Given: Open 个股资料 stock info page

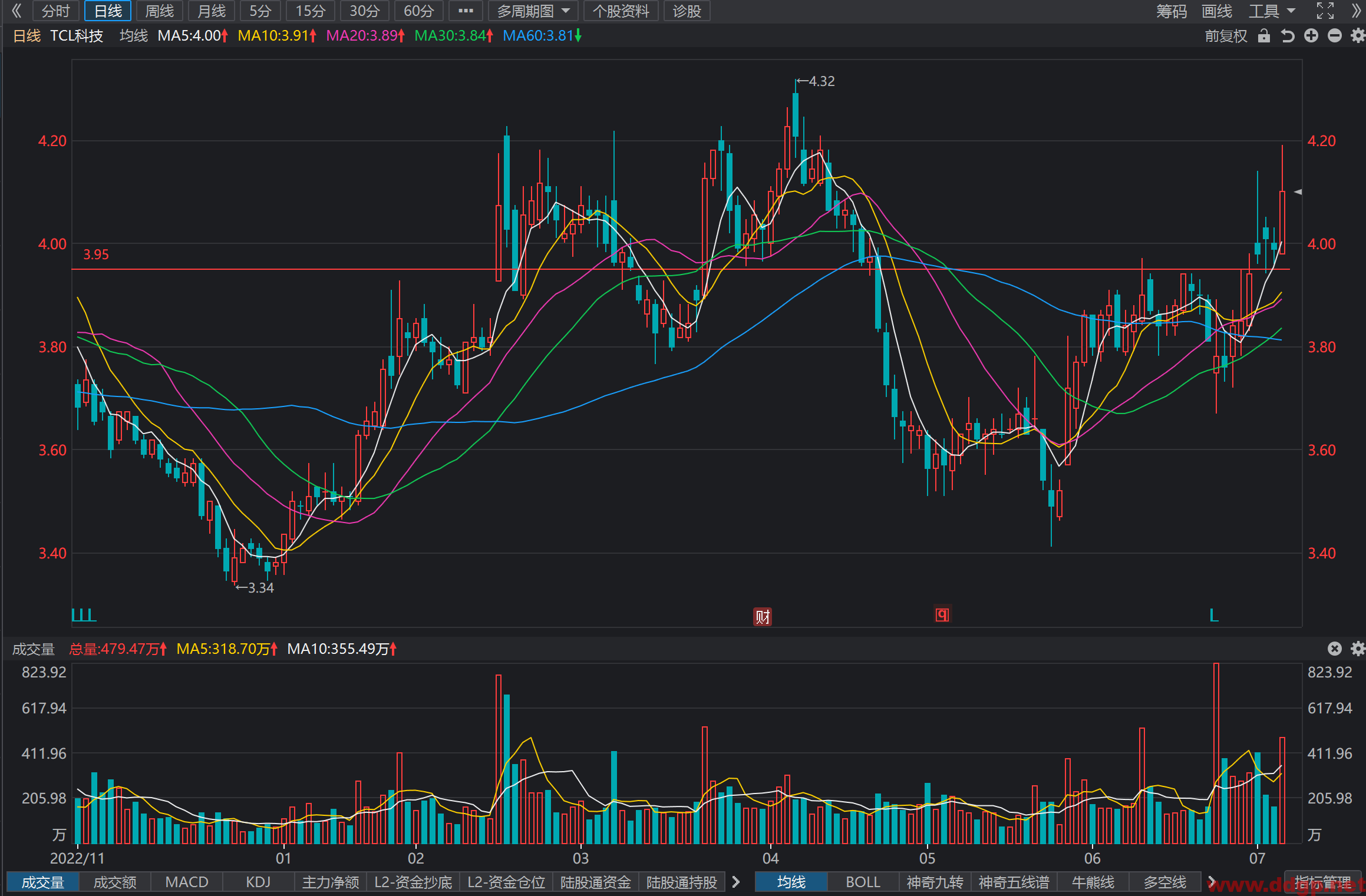Looking at the screenshot, I should click(621, 11).
